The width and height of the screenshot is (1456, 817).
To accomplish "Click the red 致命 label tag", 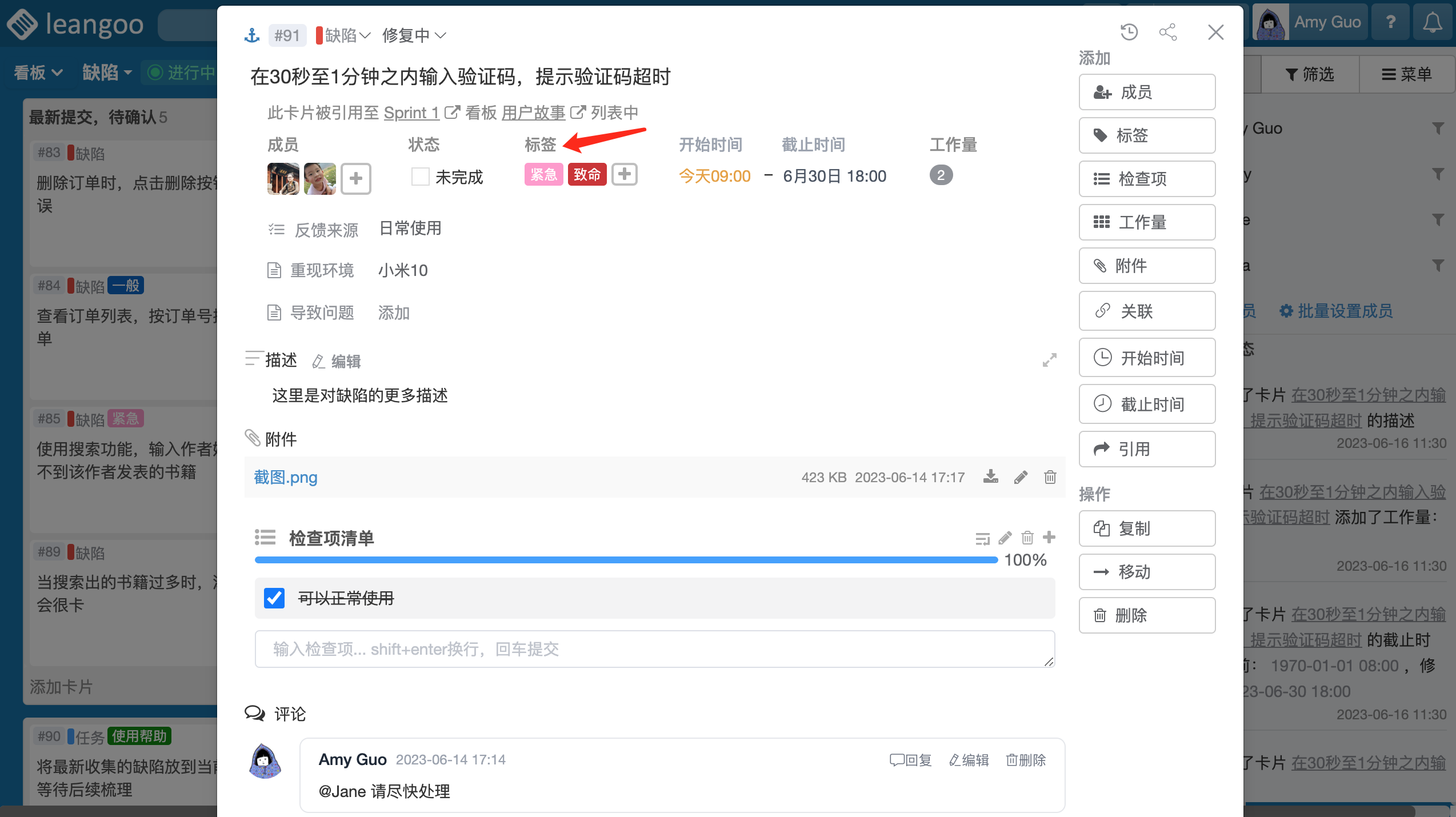I will 587,174.
